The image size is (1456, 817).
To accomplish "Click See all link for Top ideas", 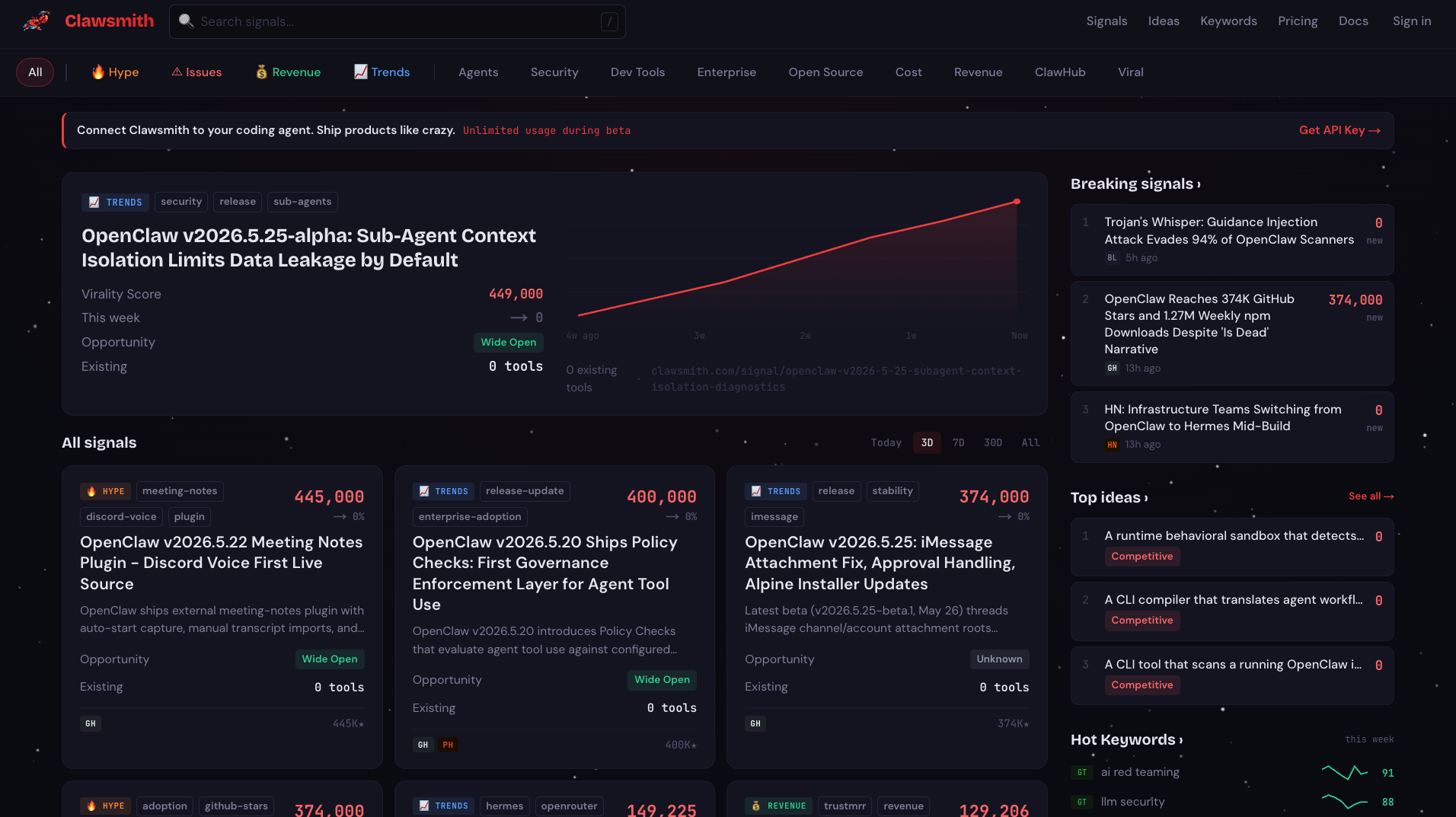I will pos(1371,496).
